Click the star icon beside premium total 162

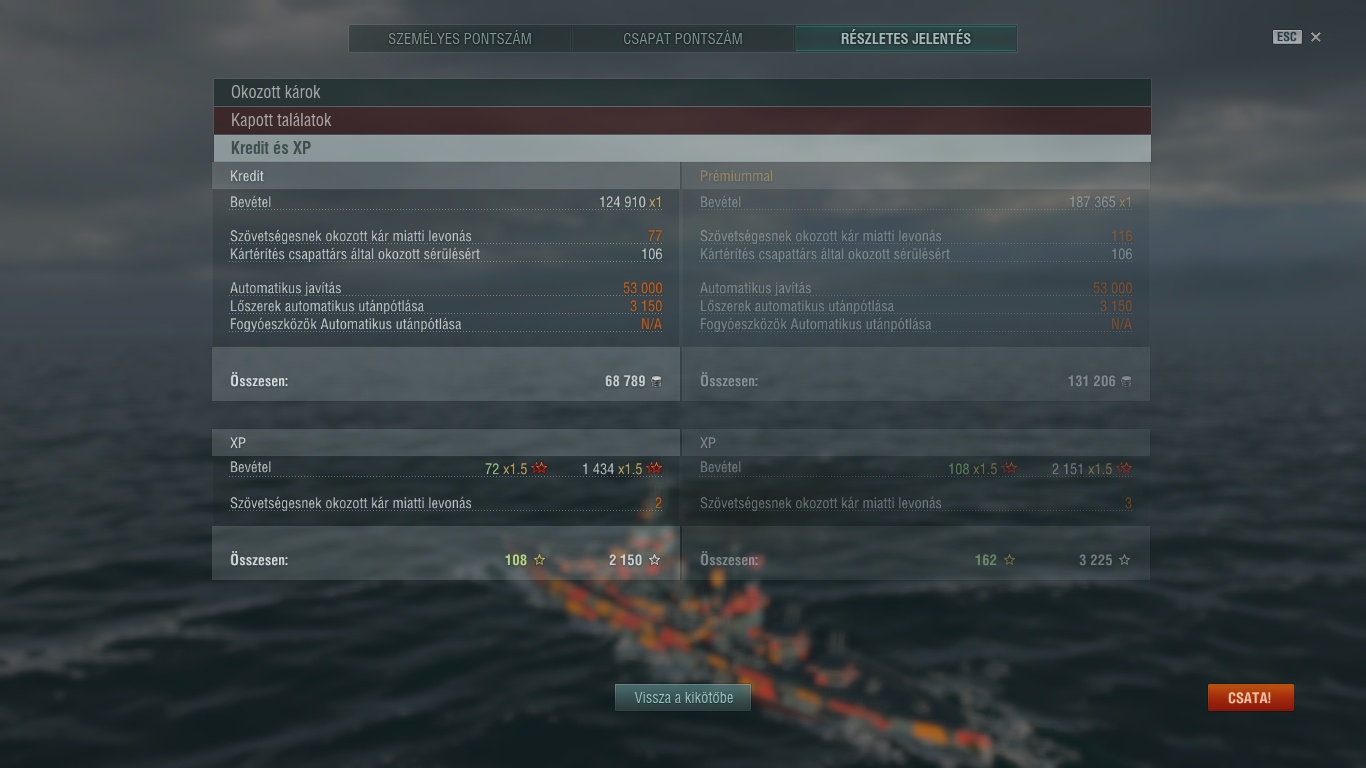click(1010, 560)
